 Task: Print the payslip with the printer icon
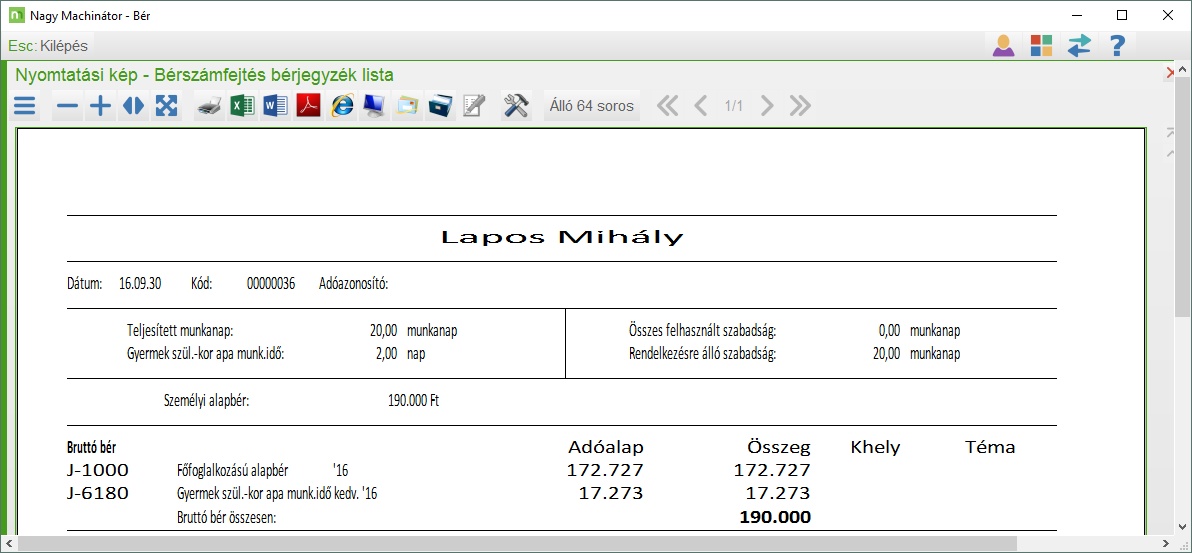point(209,106)
